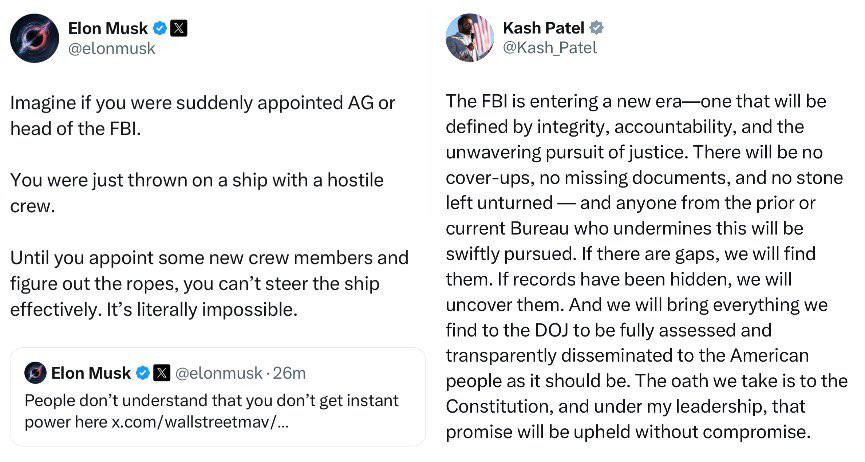Viewport: 865px width, 462px height.
Task: Click the @elonmusk handle under the main name
Action: click(x=110, y=48)
